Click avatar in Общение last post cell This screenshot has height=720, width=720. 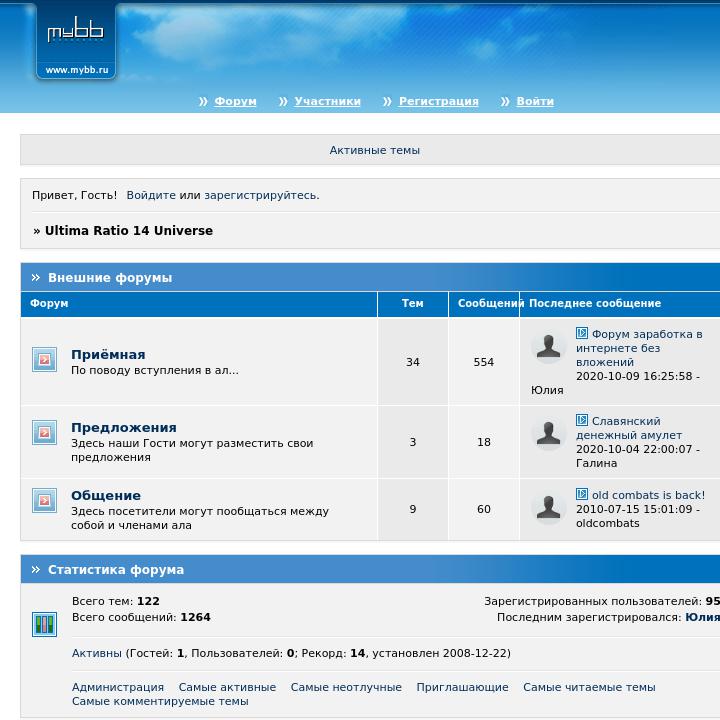pos(548,508)
